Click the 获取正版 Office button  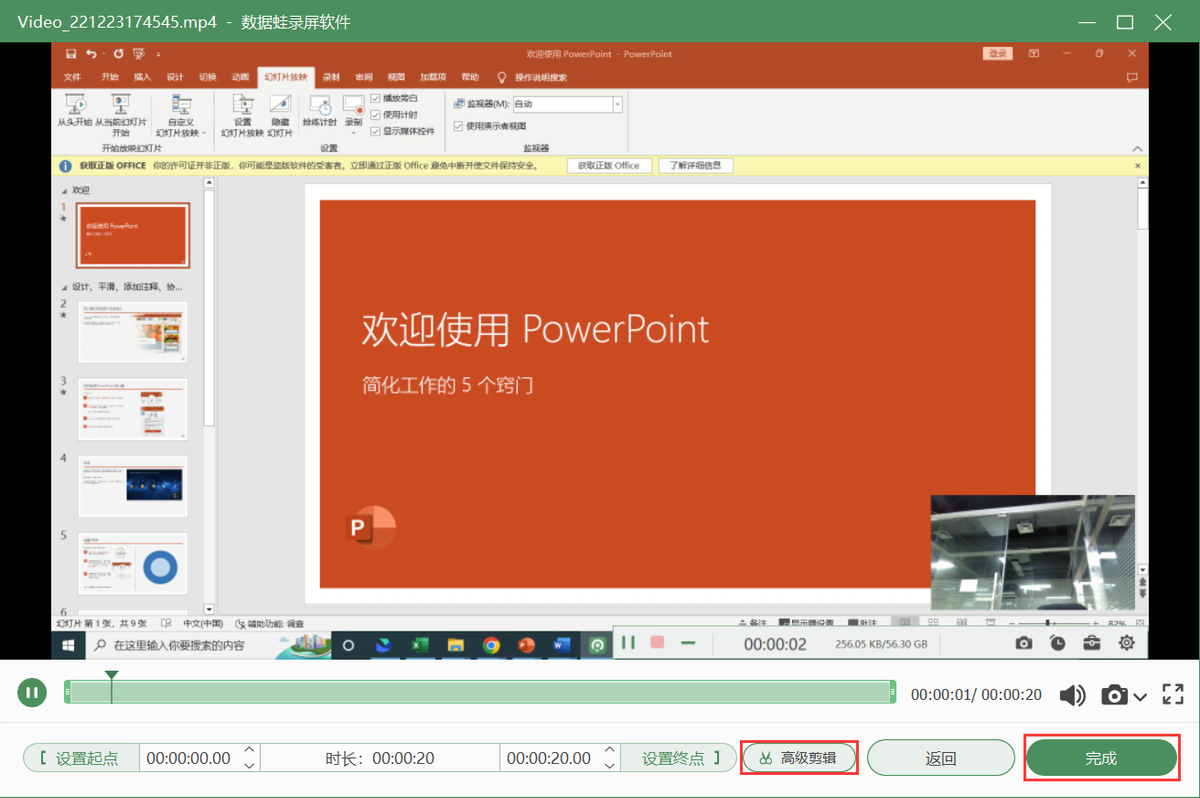pos(609,165)
